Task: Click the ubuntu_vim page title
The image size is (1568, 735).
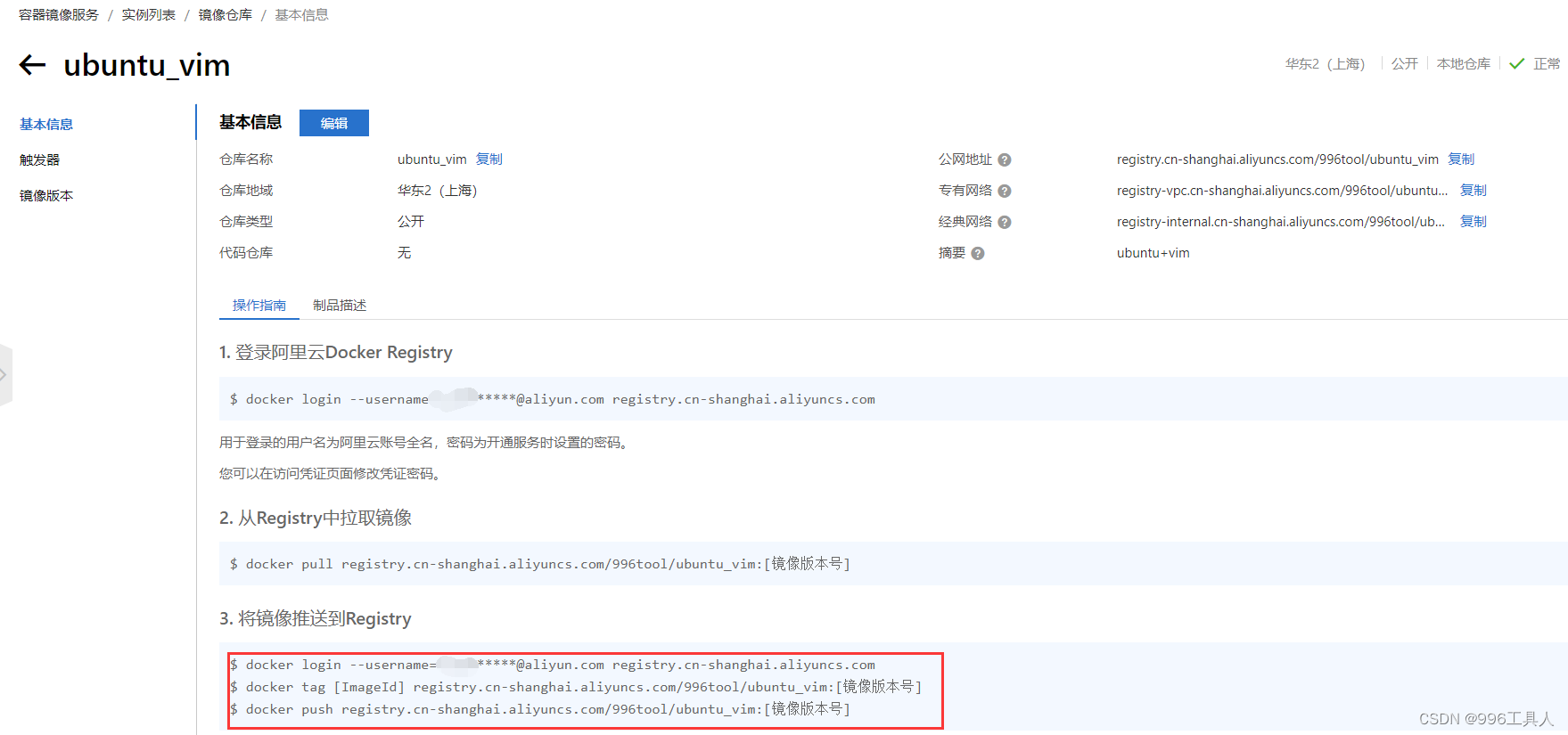Action: [x=147, y=65]
